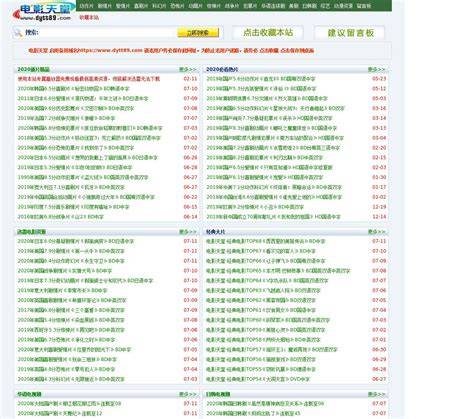Open 更多>> for the 2020必看热片 section
This screenshot has height=419, width=474.
tap(376, 69)
